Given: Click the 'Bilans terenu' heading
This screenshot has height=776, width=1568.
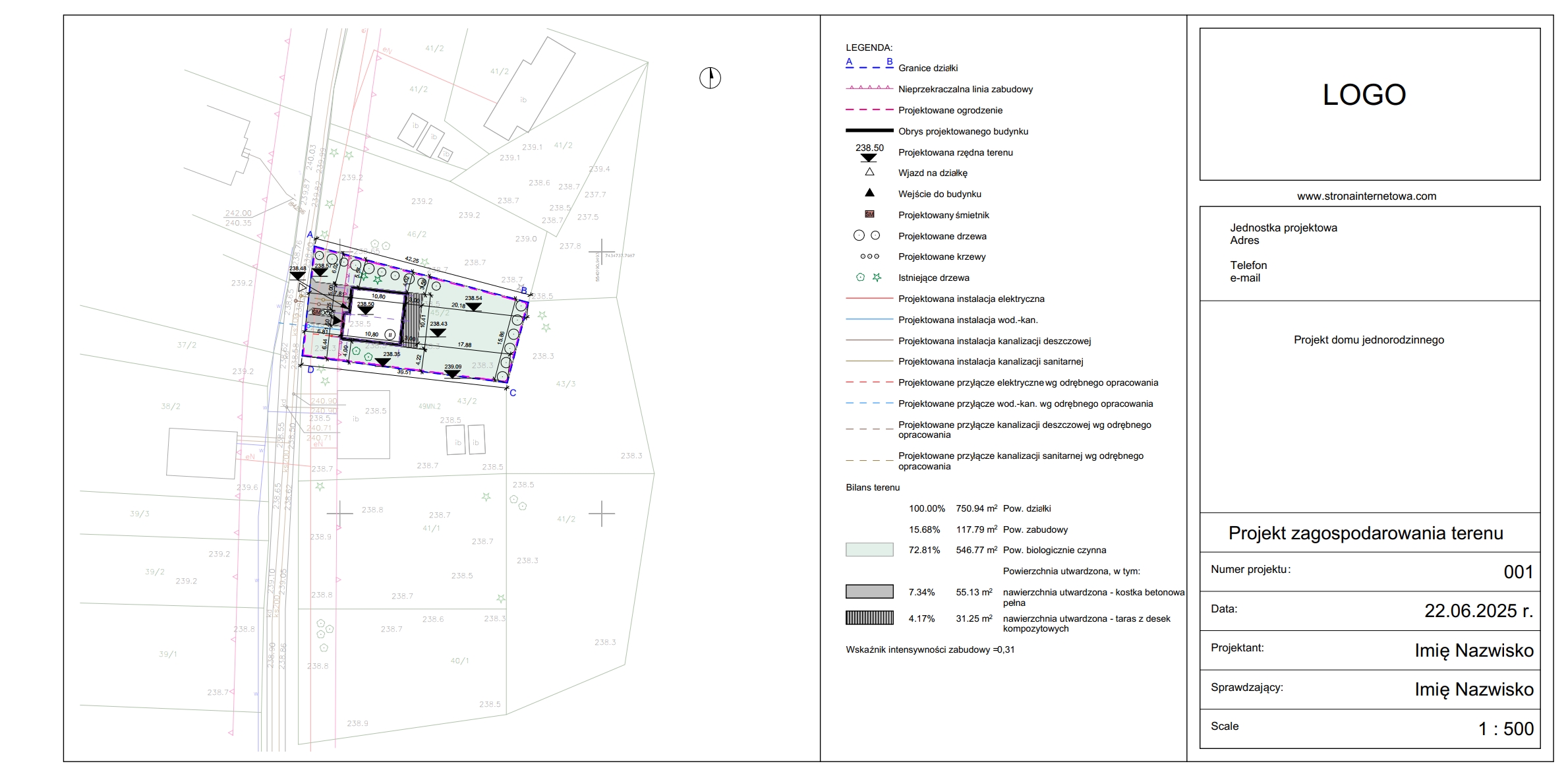Looking at the screenshot, I should [x=873, y=487].
